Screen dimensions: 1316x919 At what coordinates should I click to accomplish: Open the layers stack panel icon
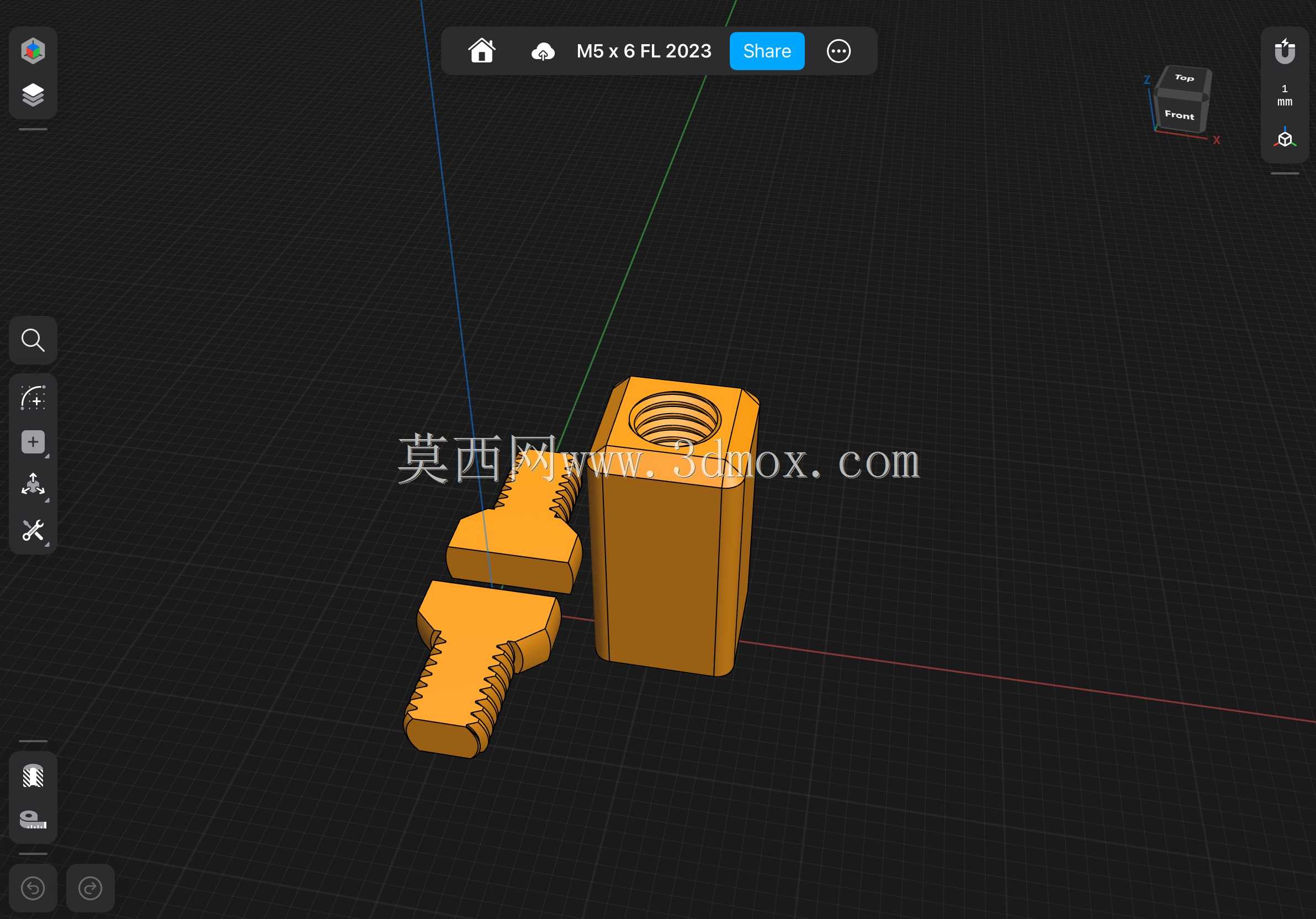point(33,95)
